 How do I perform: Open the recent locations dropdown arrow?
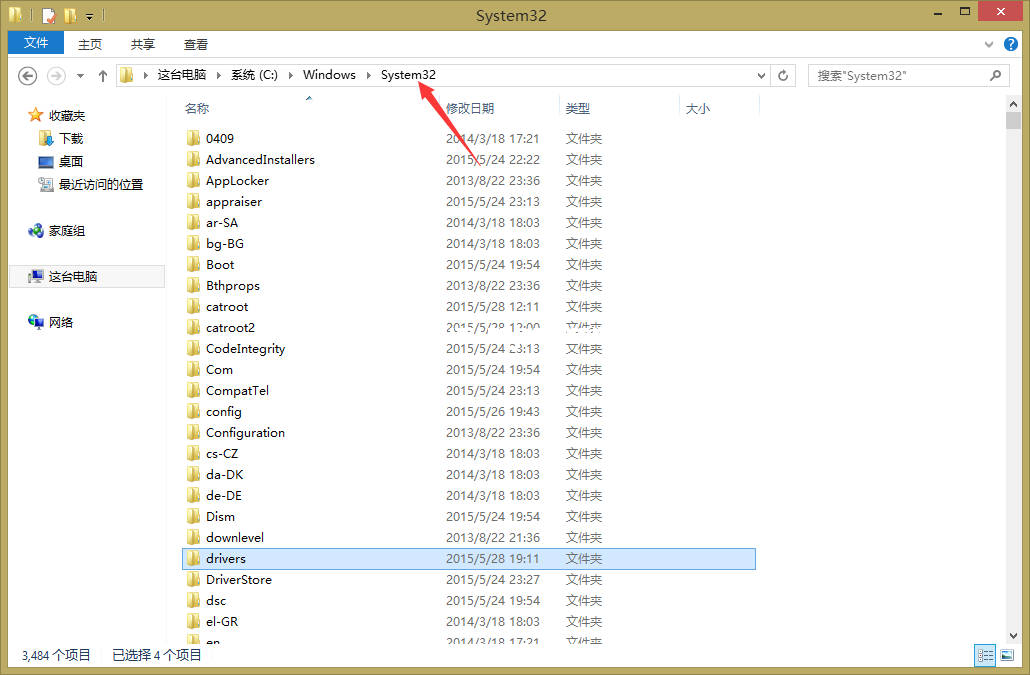(x=80, y=76)
